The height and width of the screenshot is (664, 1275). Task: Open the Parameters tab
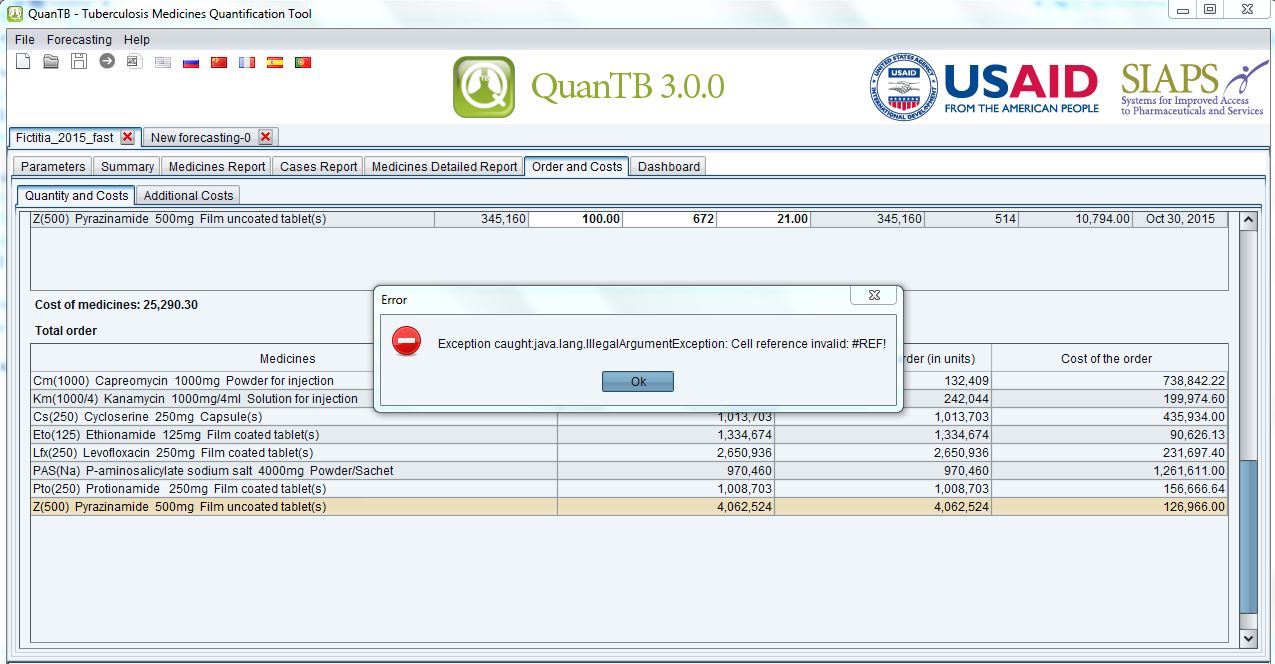[53, 167]
